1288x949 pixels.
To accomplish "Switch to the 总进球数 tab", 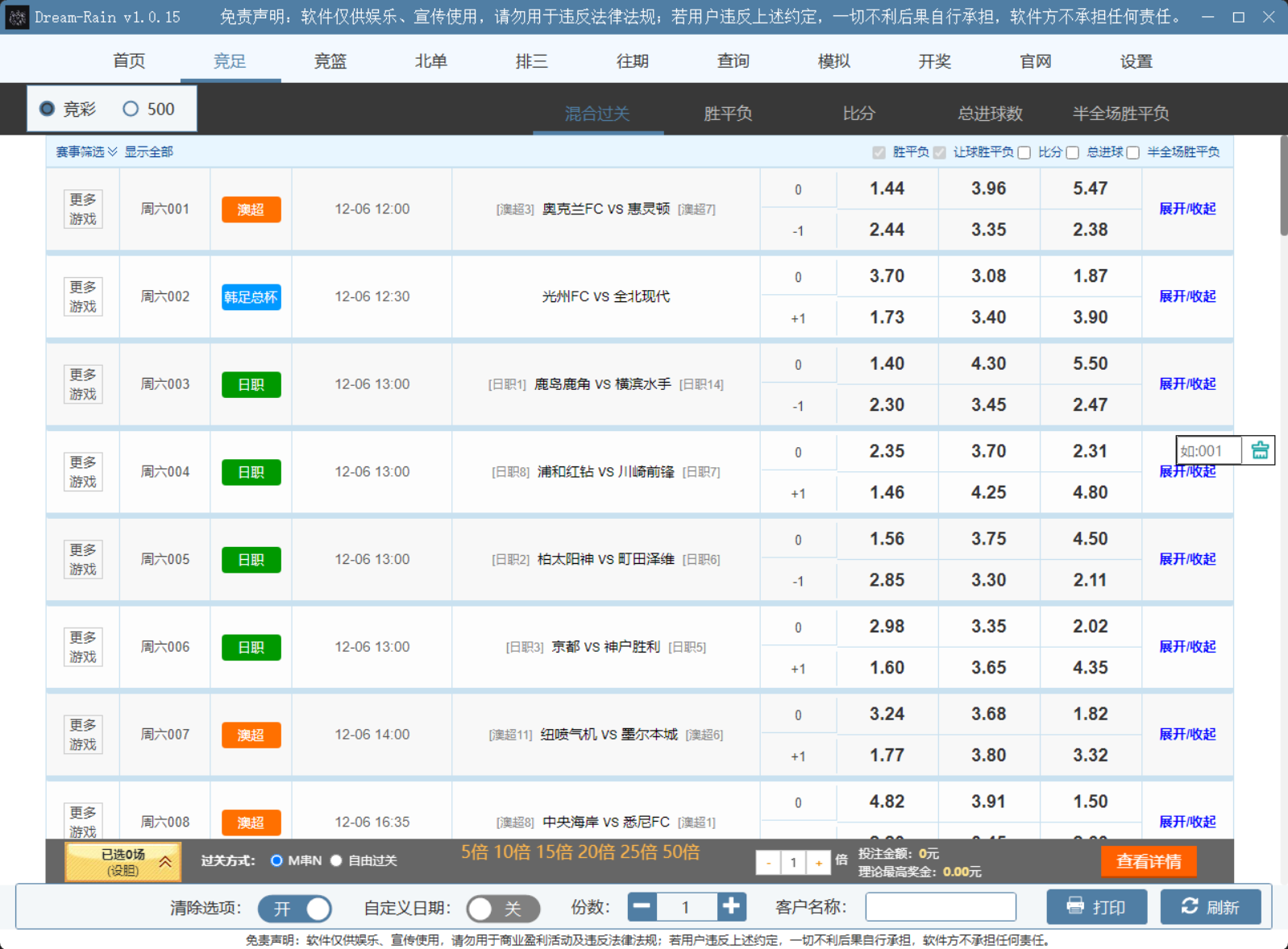I will 990,114.
